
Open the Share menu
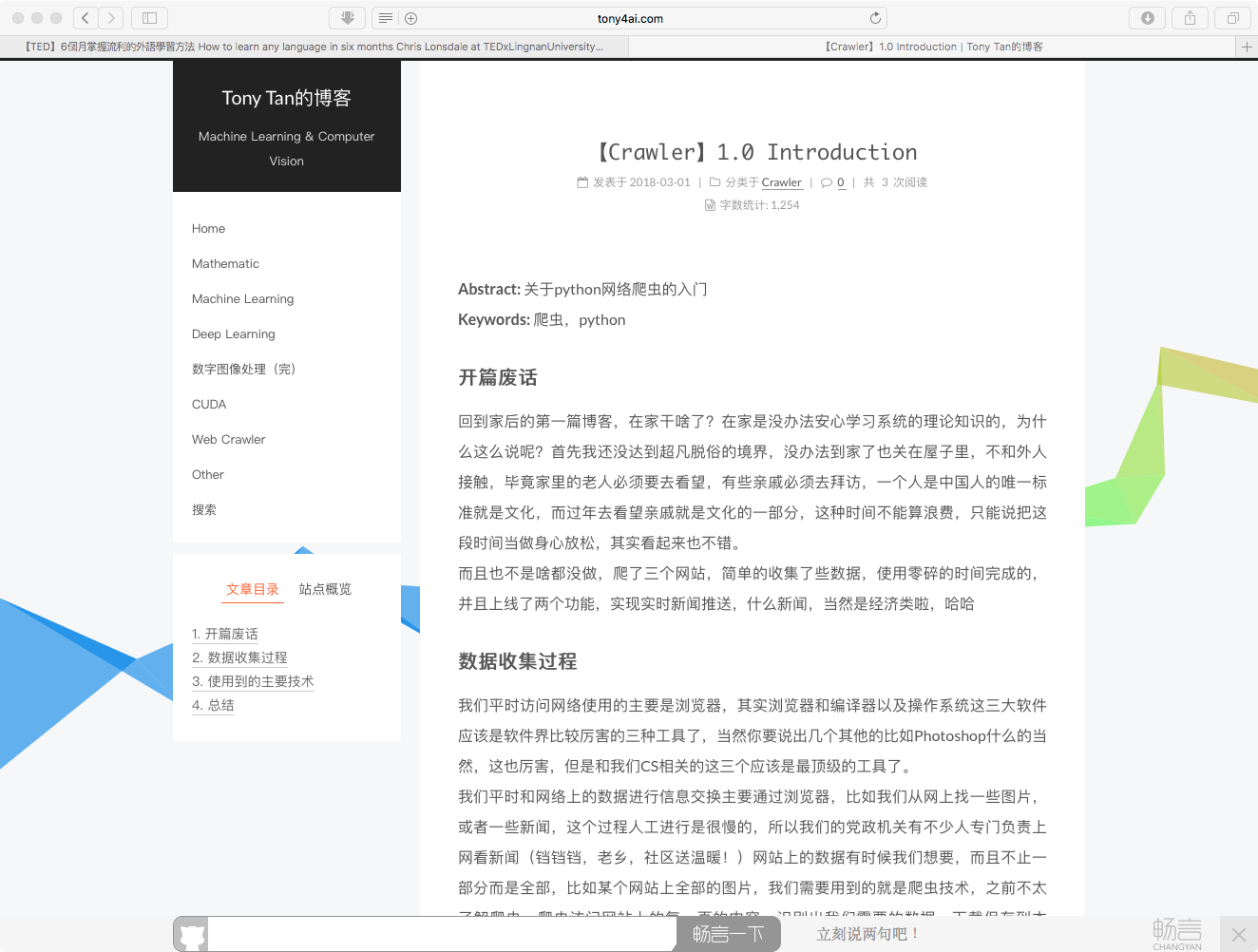[1190, 18]
